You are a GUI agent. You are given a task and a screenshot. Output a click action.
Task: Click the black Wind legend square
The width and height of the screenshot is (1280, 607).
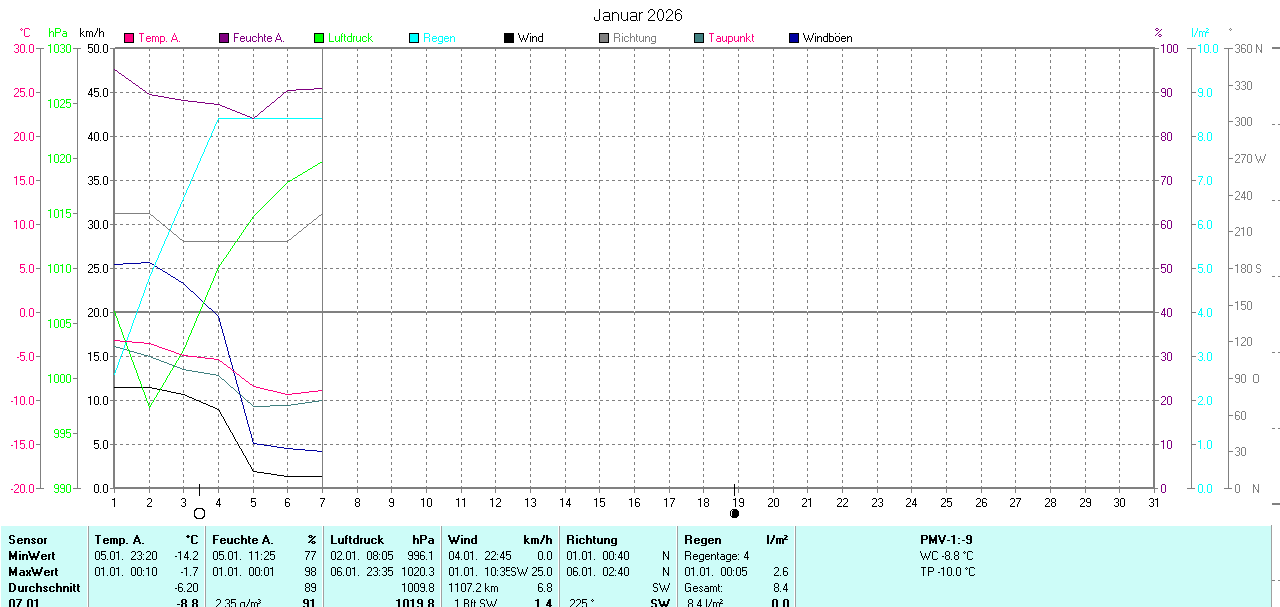[x=509, y=38]
